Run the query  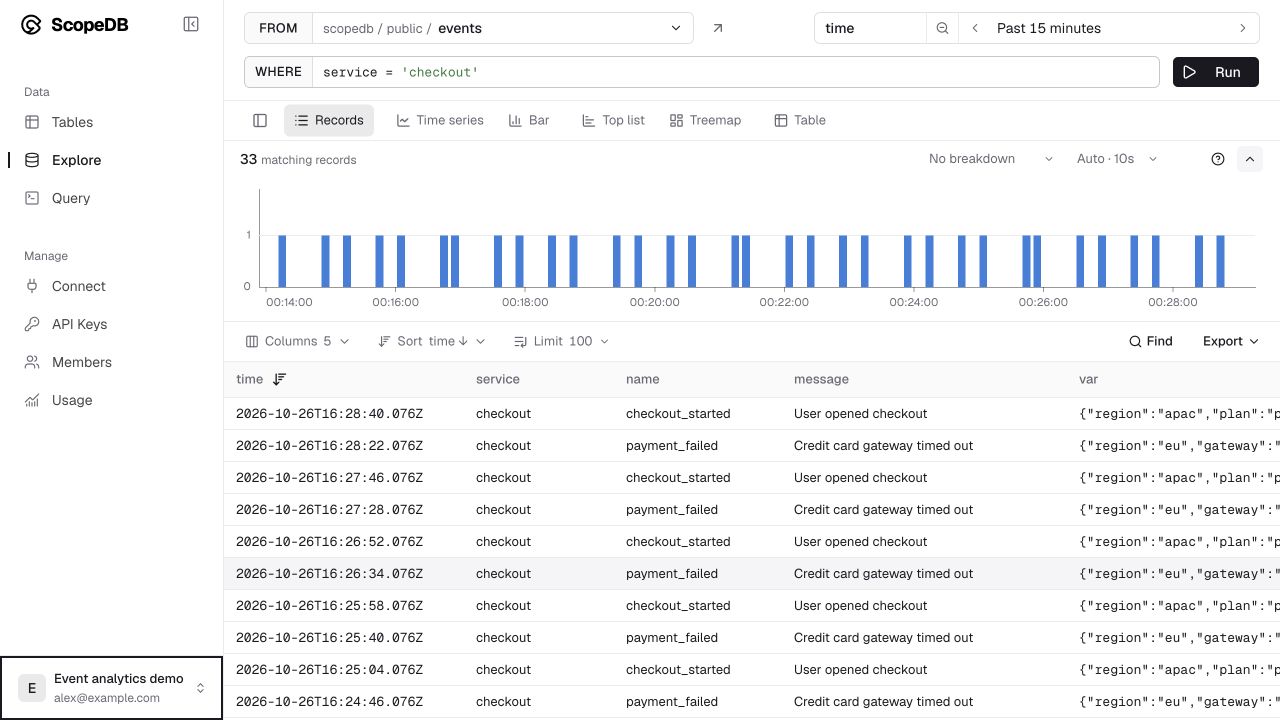[x=1216, y=72]
